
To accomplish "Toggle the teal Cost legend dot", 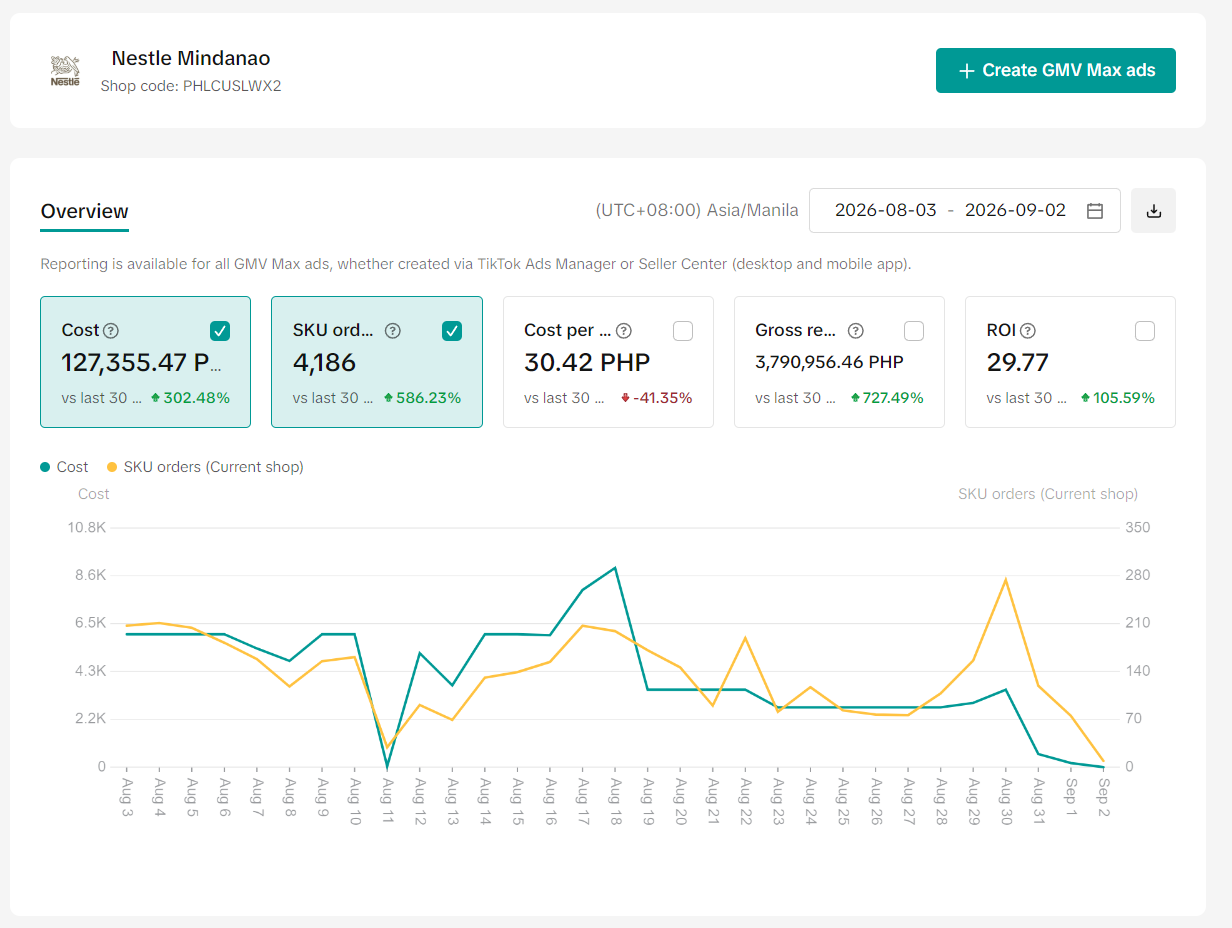I will (45, 467).
